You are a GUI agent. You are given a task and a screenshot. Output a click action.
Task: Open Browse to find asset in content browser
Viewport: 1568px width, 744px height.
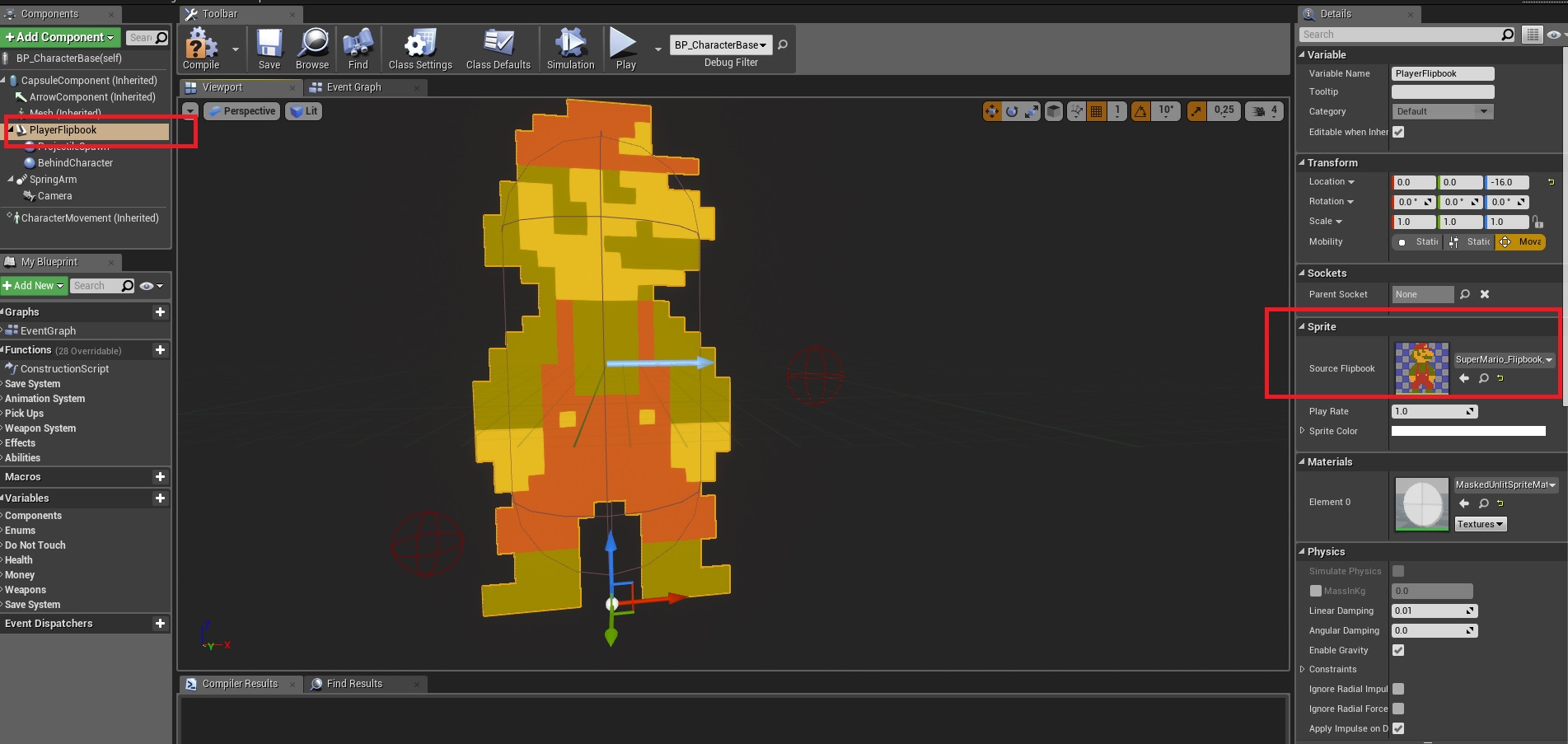point(312,47)
